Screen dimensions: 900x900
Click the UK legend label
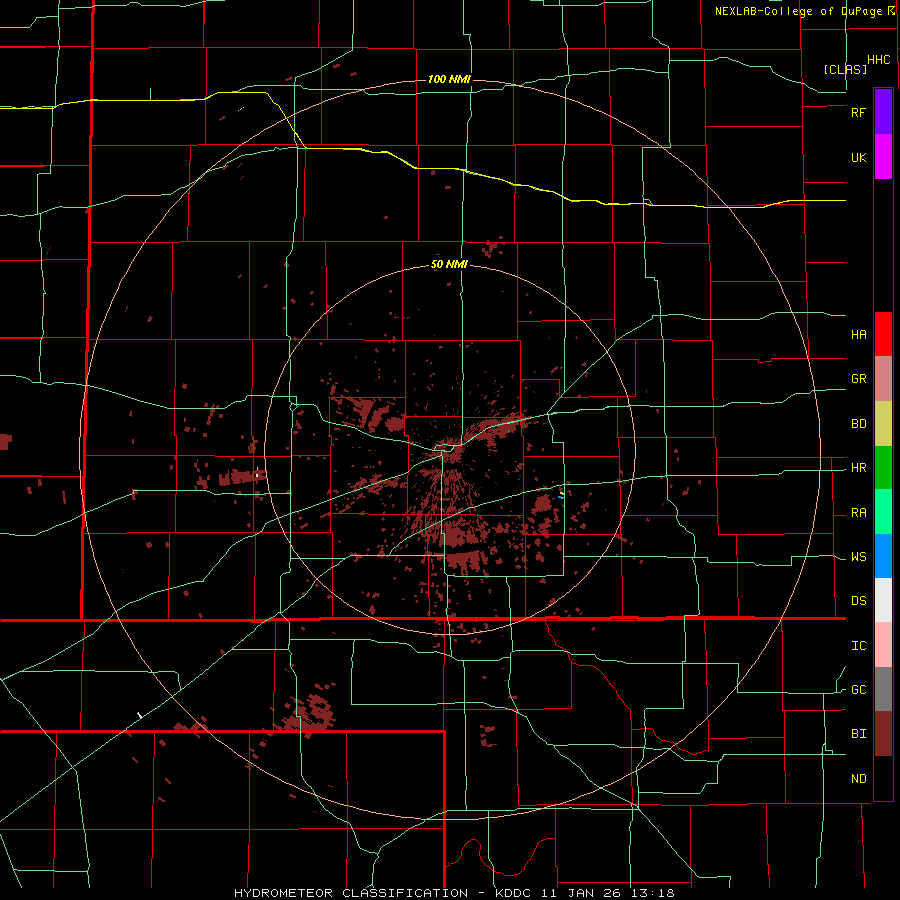pyautogui.click(x=858, y=158)
